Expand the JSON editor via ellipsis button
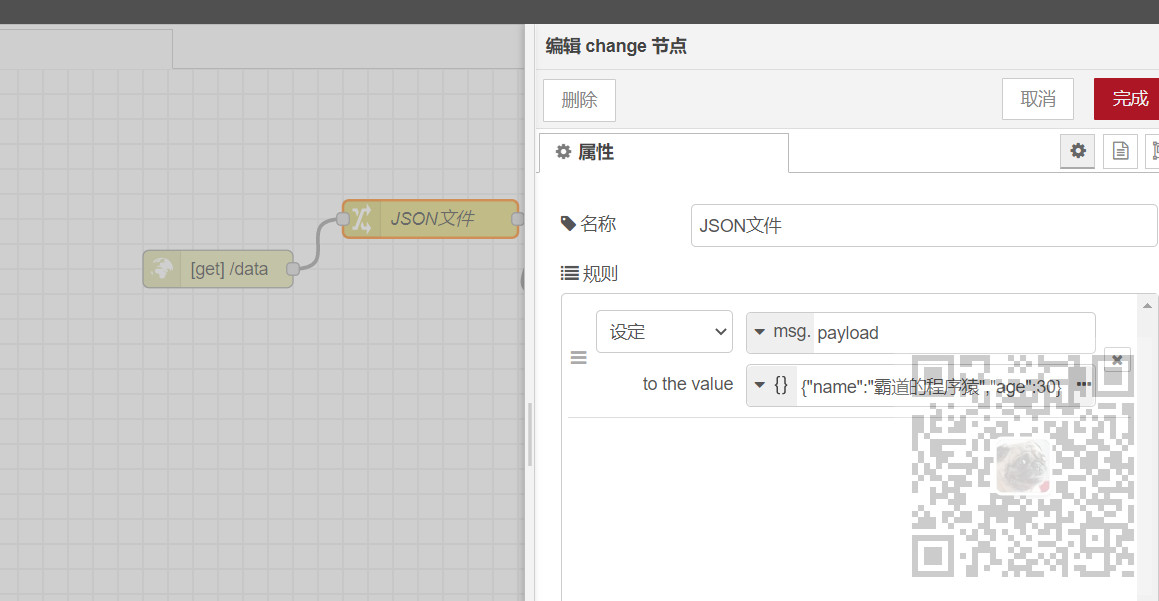This screenshot has height=601, width=1159. coord(1083,384)
